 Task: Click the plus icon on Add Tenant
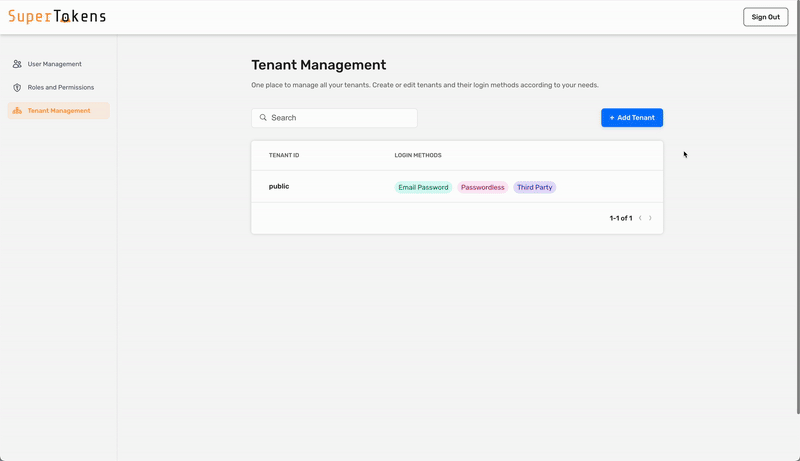(612, 118)
